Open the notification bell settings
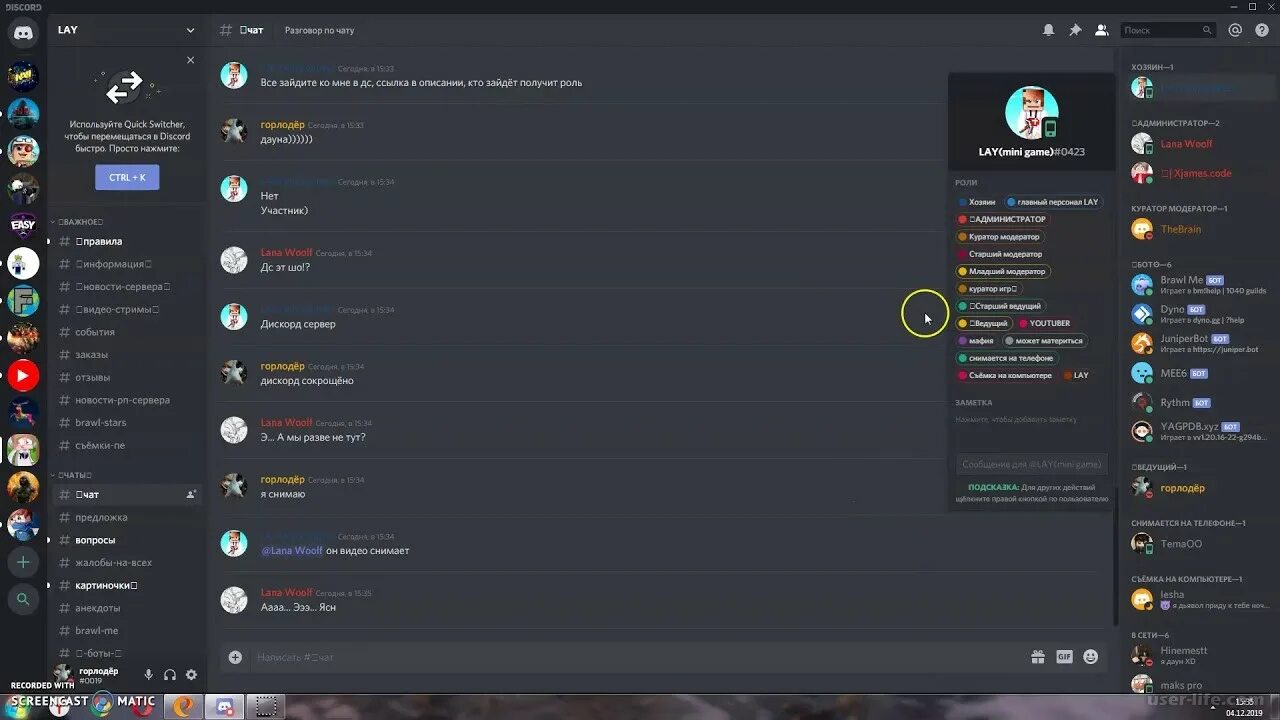The image size is (1280, 720). pyautogui.click(x=1048, y=30)
